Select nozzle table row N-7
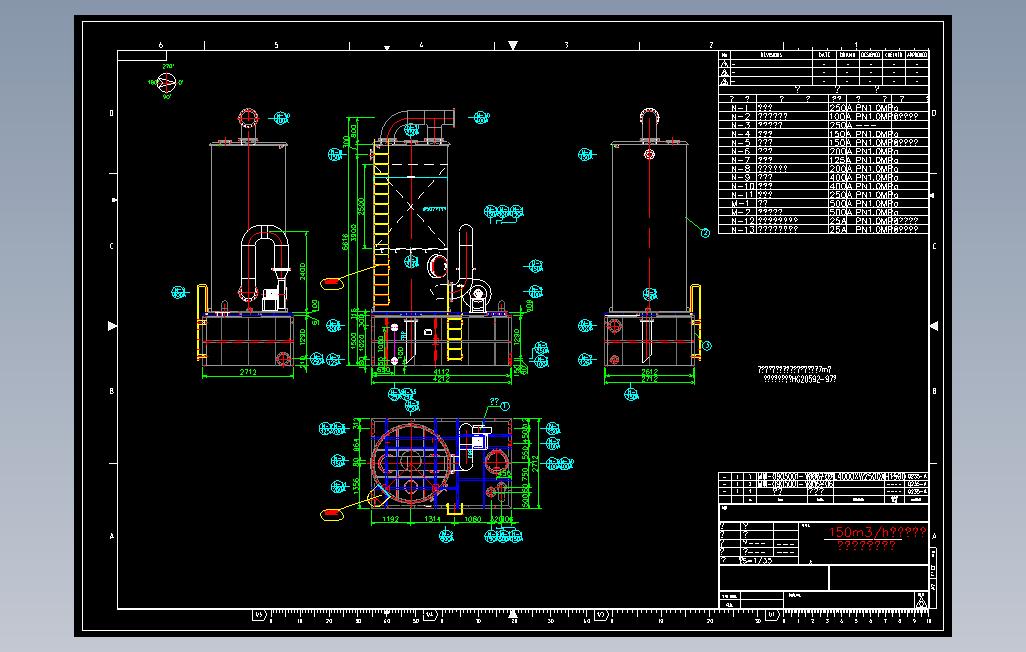Viewport: 1026px width, 652px height. click(823, 160)
